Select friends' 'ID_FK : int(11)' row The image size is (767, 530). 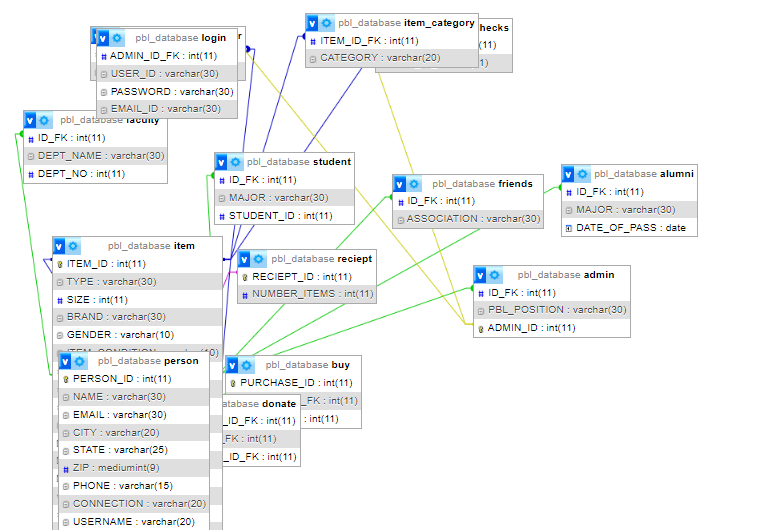click(x=468, y=201)
